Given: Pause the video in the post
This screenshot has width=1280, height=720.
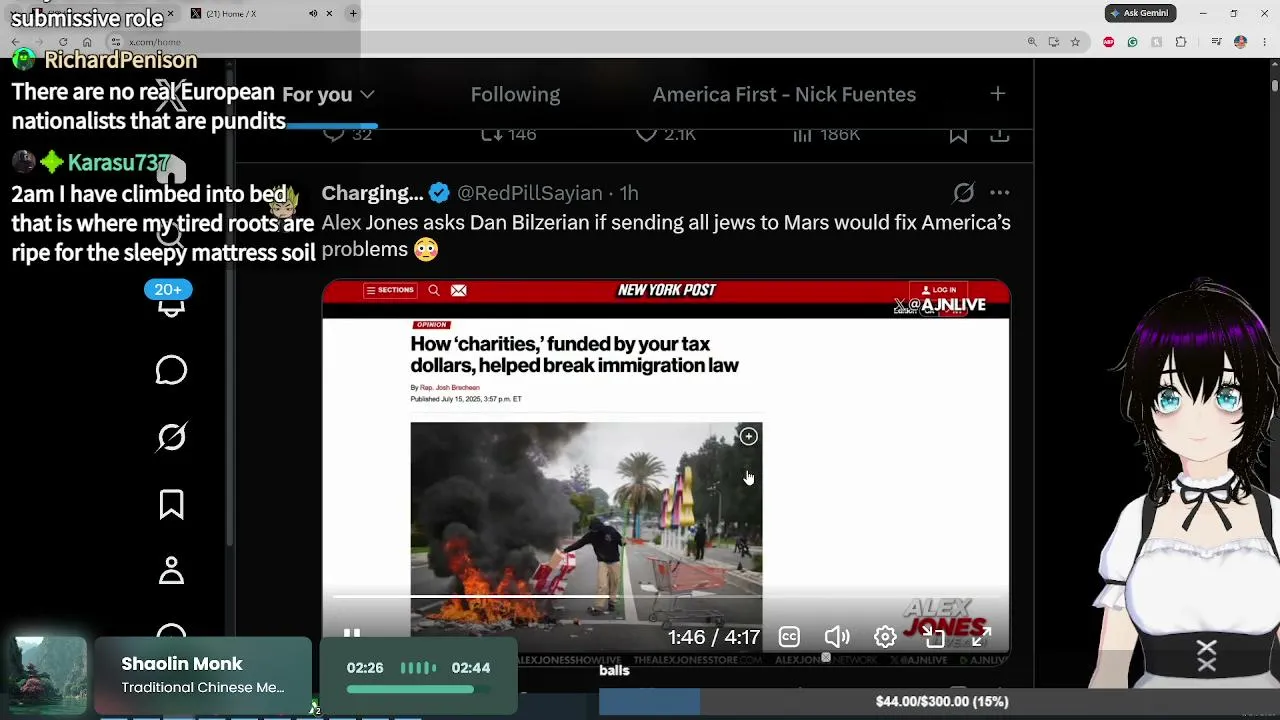Looking at the screenshot, I should [x=352, y=636].
